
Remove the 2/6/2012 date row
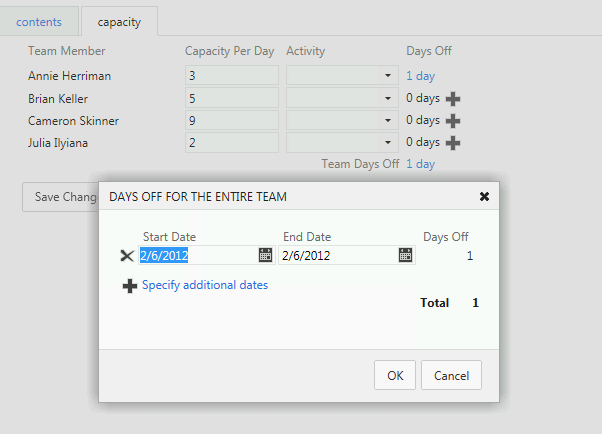point(126,256)
